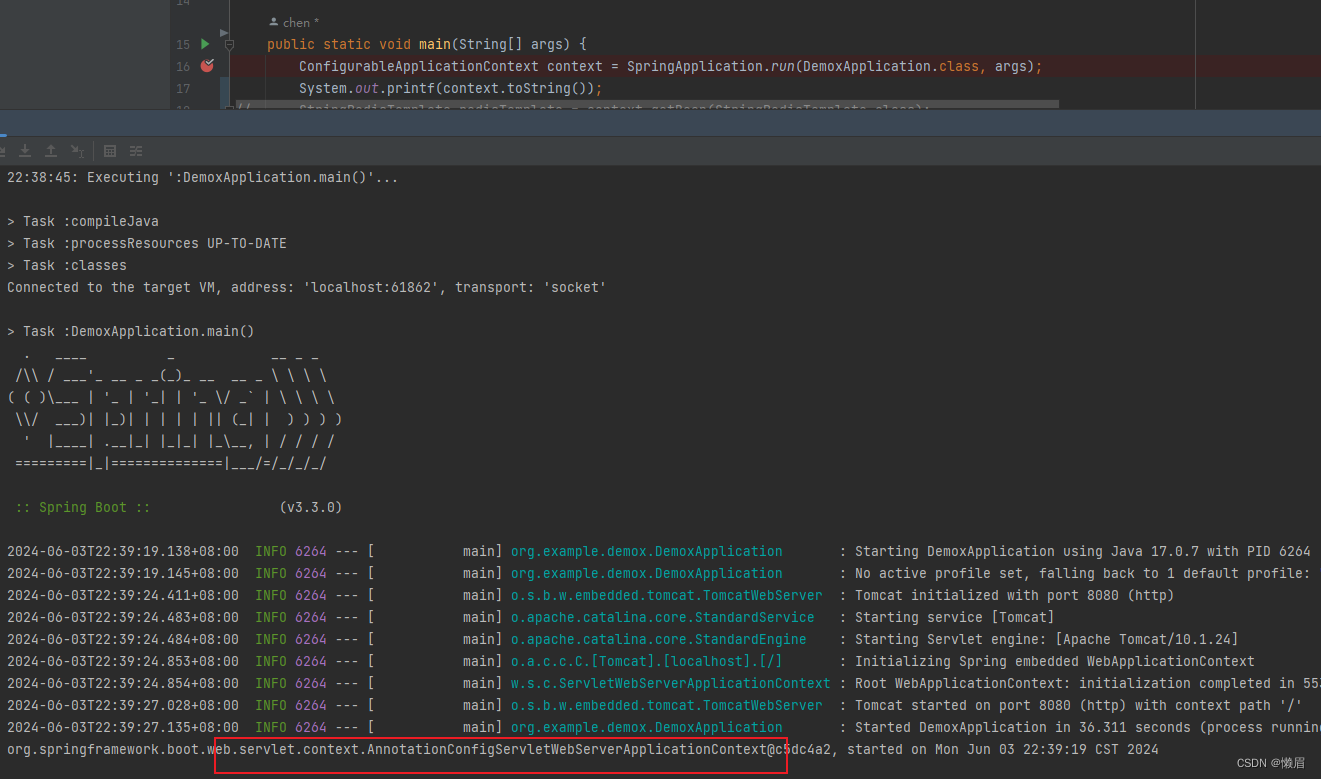Click the ':: Spring Boot ::' banner text
The width and height of the screenshot is (1321, 779).
(x=83, y=507)
